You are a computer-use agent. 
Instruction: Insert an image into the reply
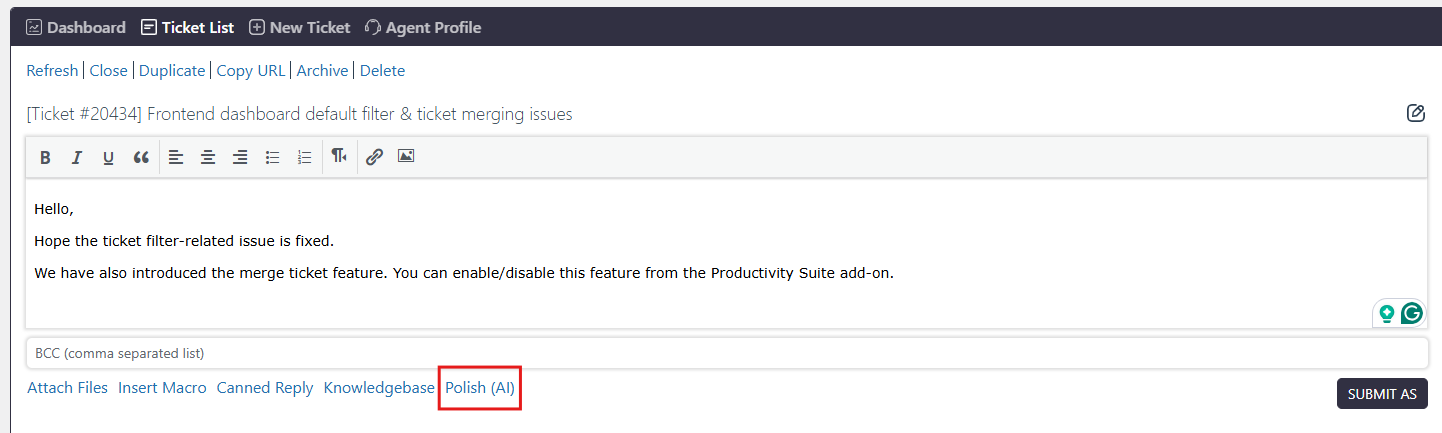tap(406, 156)
